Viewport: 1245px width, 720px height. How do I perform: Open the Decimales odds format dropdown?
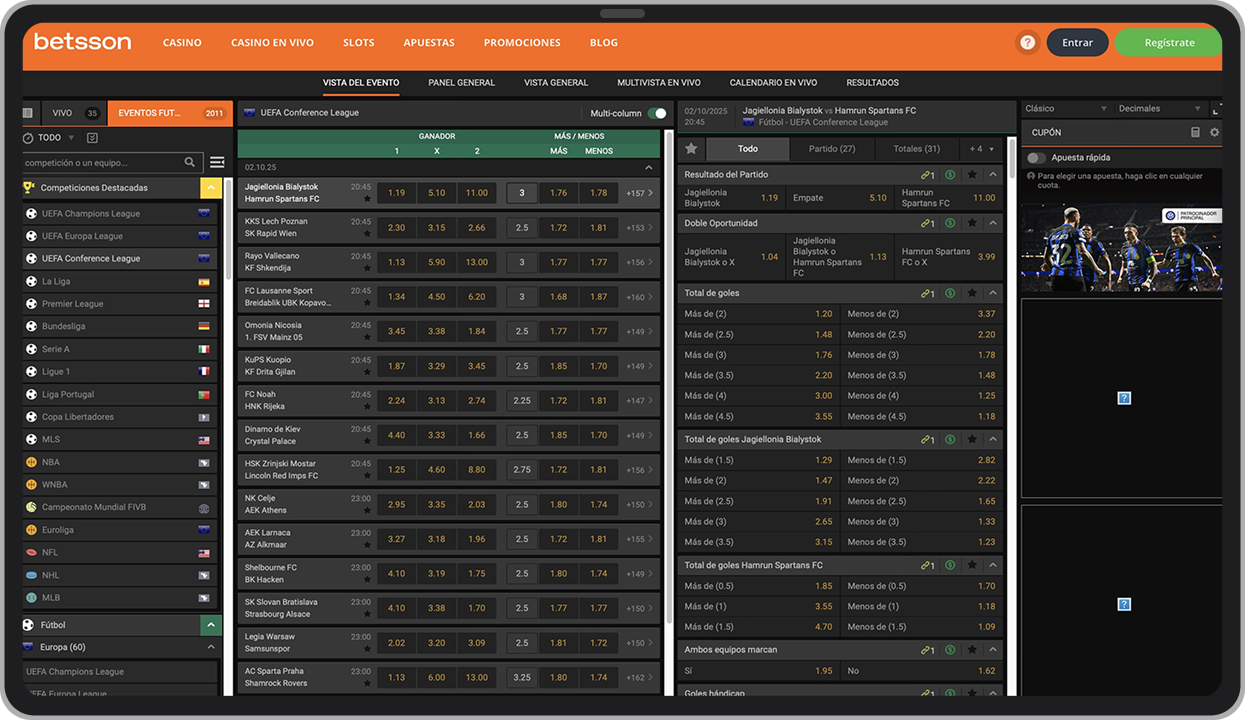(1159, 108)
